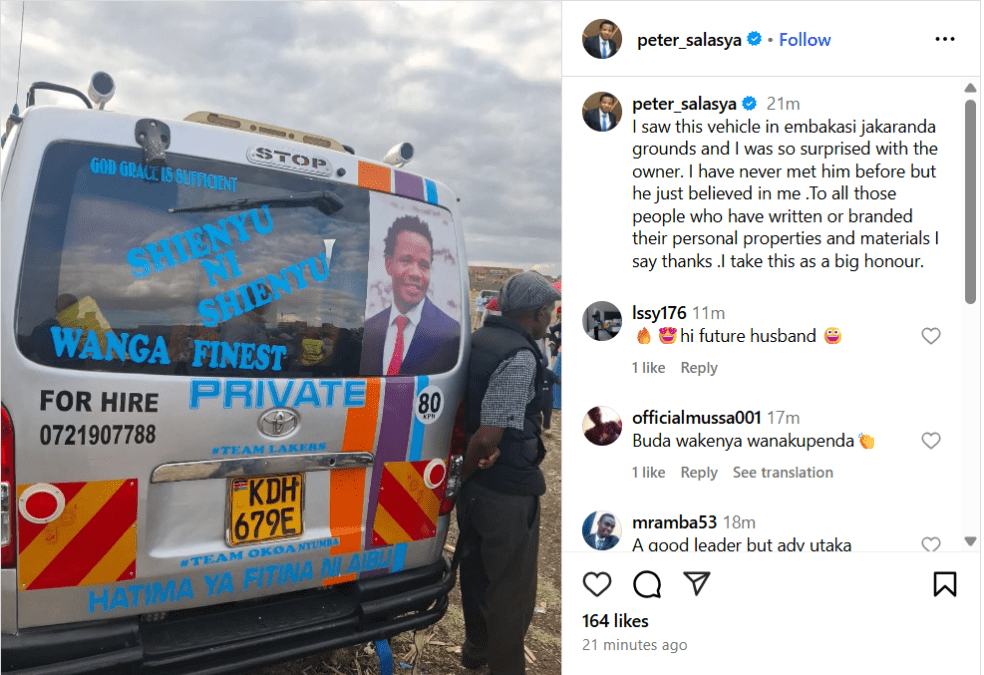View the 164 likes list
The width and height of the screenshot is (984, 675).
tap(615, 621)
